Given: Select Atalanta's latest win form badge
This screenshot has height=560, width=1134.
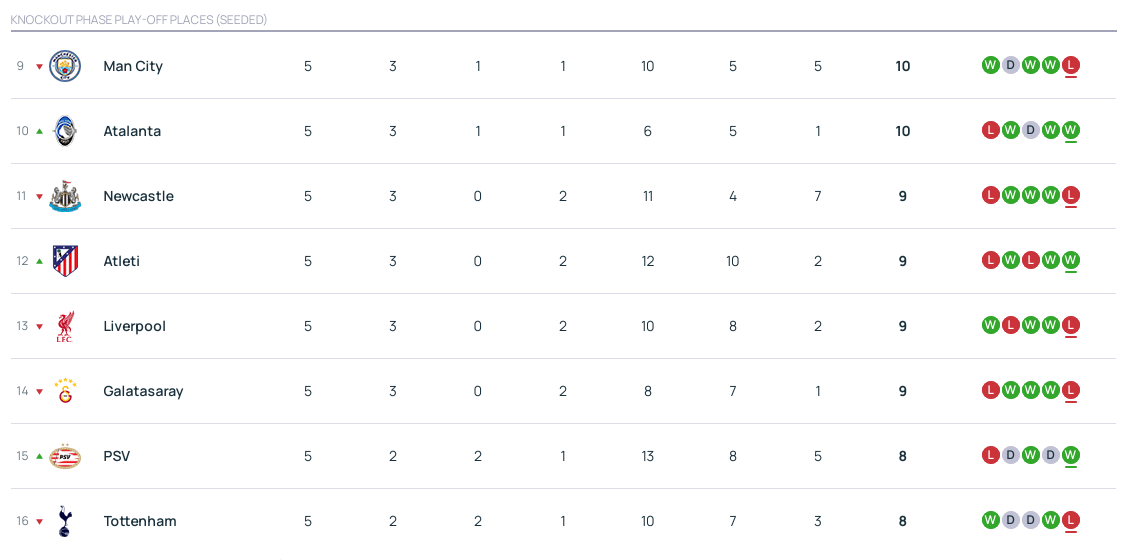Looking at the screenshot, I should point(1071,131).
